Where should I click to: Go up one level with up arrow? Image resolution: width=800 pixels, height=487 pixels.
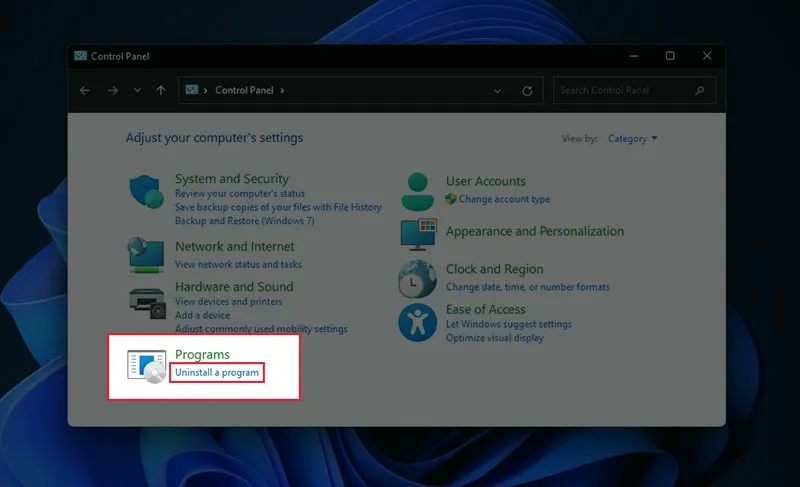click(161, 91)
